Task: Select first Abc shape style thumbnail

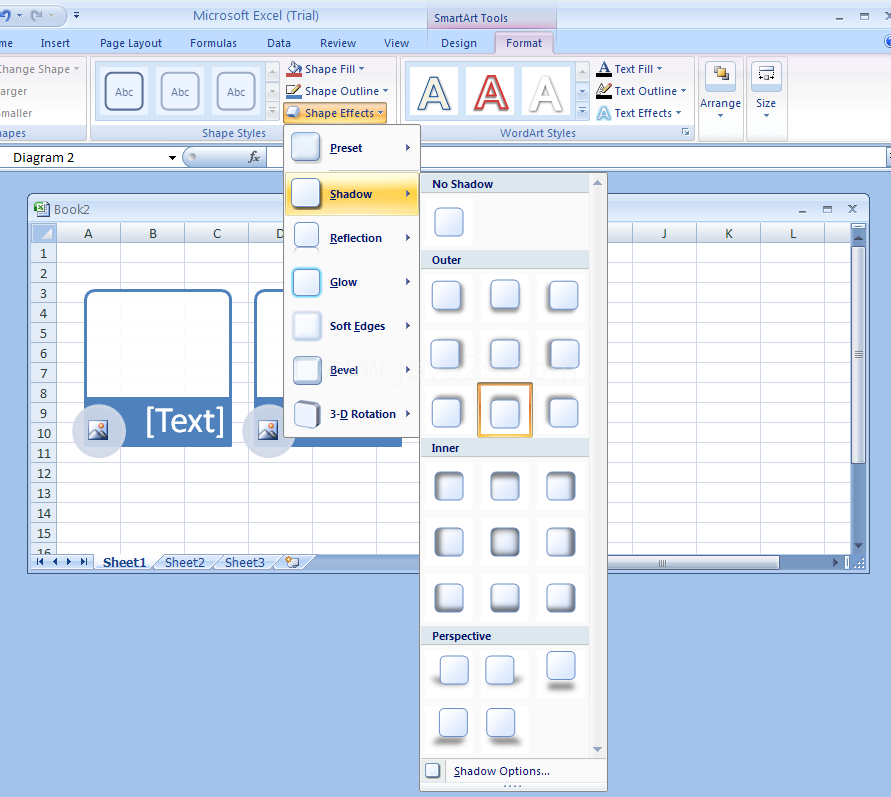Action: click(124, 91)
